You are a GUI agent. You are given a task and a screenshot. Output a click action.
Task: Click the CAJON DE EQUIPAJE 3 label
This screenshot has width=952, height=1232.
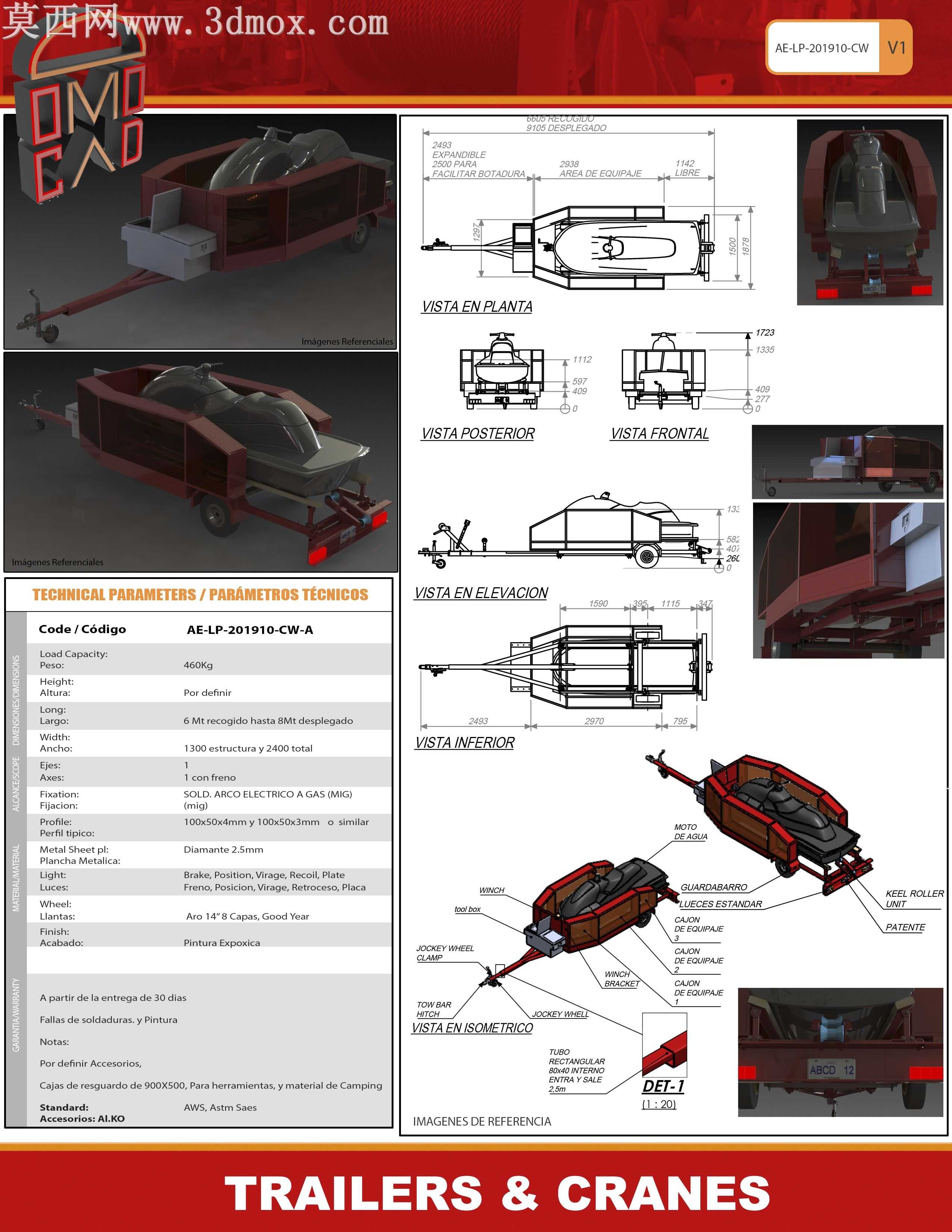(698, 929)
